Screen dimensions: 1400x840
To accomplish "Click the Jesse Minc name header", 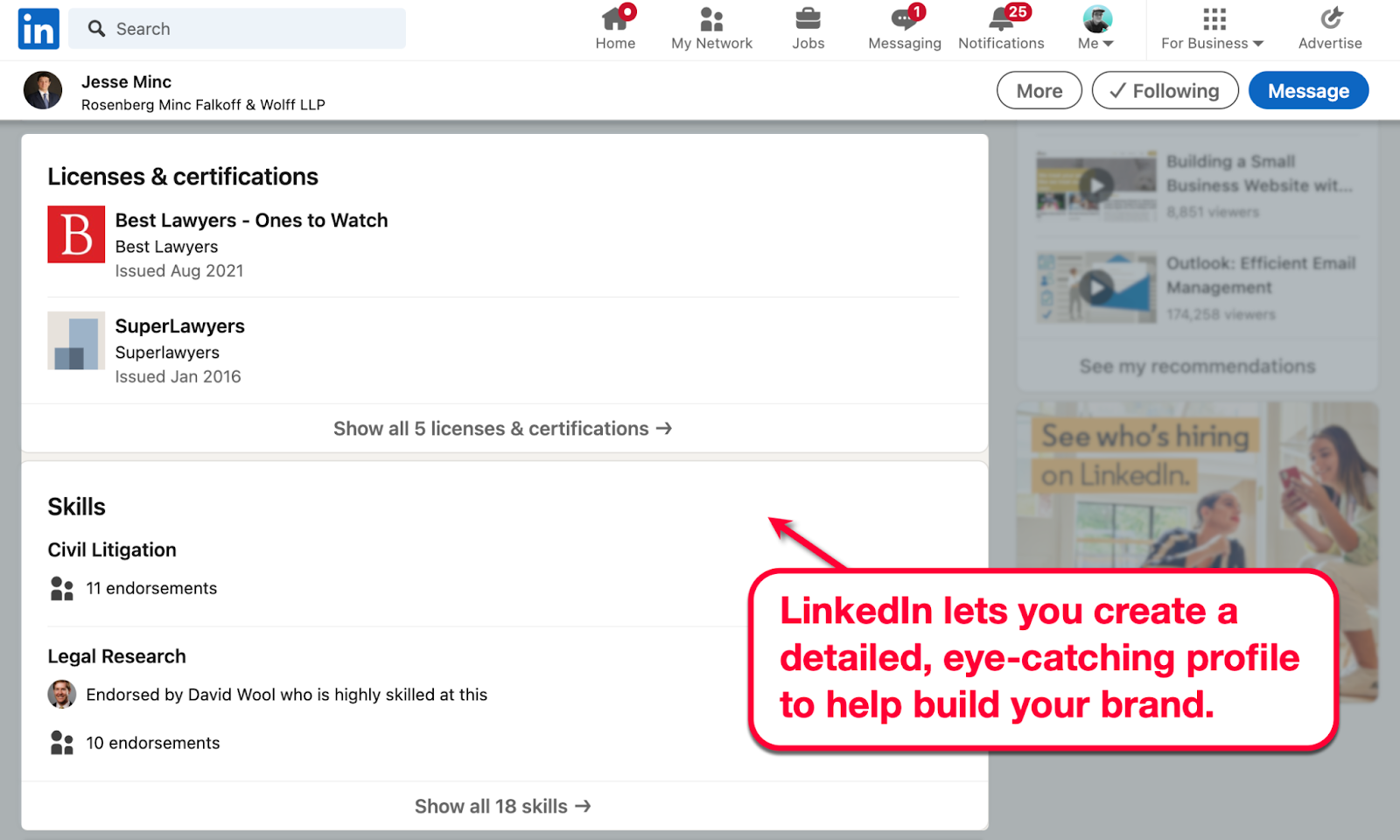I will pos(126,81).
